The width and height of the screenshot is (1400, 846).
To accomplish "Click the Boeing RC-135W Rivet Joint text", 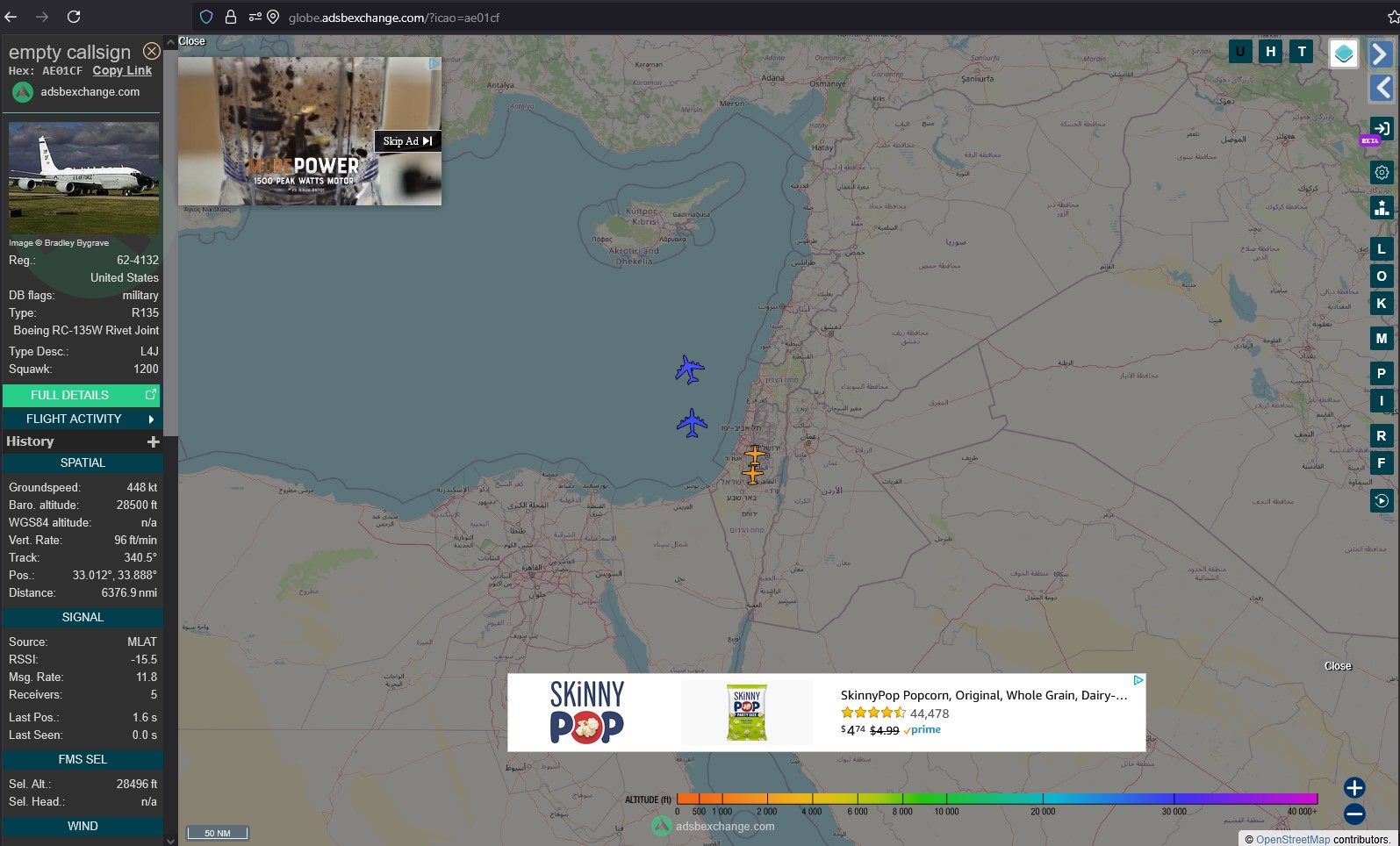I will (x=86, y=330).
